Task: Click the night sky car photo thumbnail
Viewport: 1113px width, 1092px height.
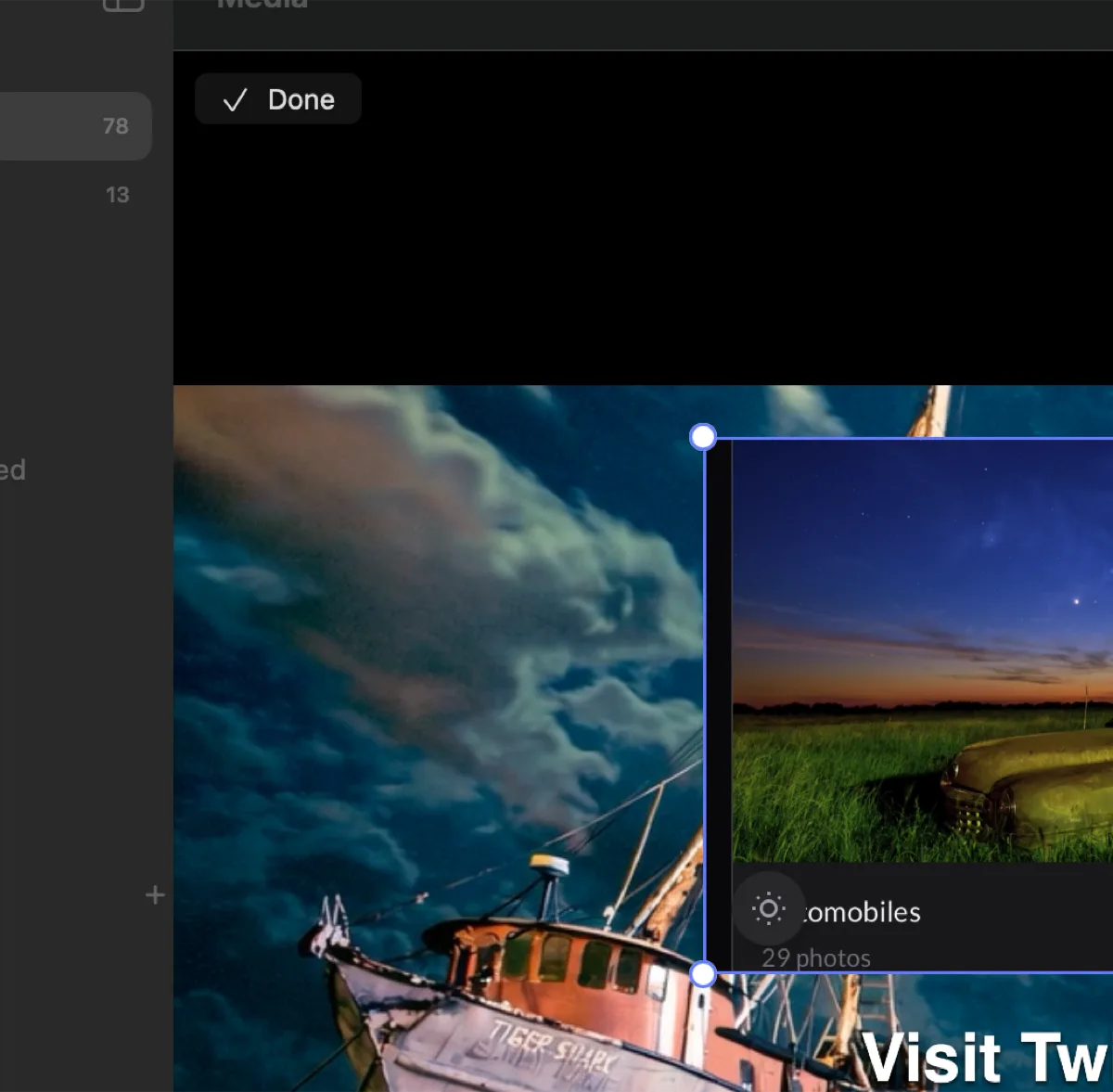Action: pyautogui.click(x=923, y=651)
